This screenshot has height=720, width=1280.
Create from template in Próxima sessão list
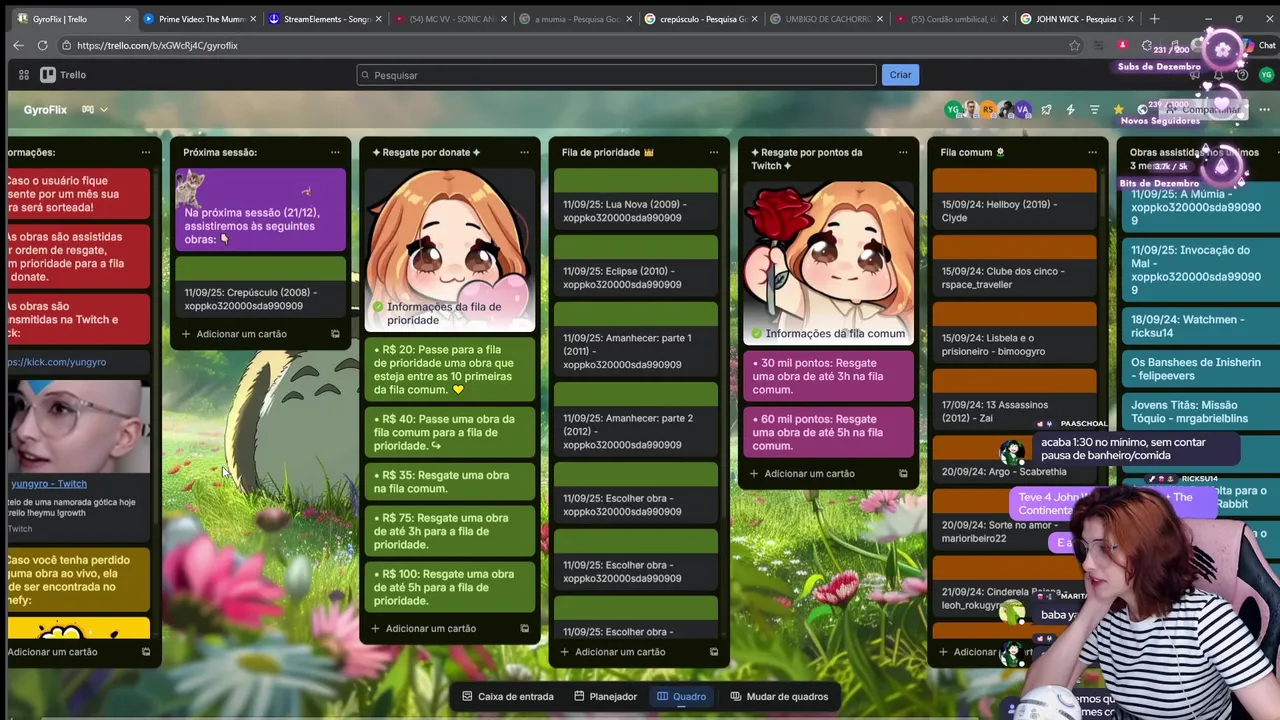[335, 334]
